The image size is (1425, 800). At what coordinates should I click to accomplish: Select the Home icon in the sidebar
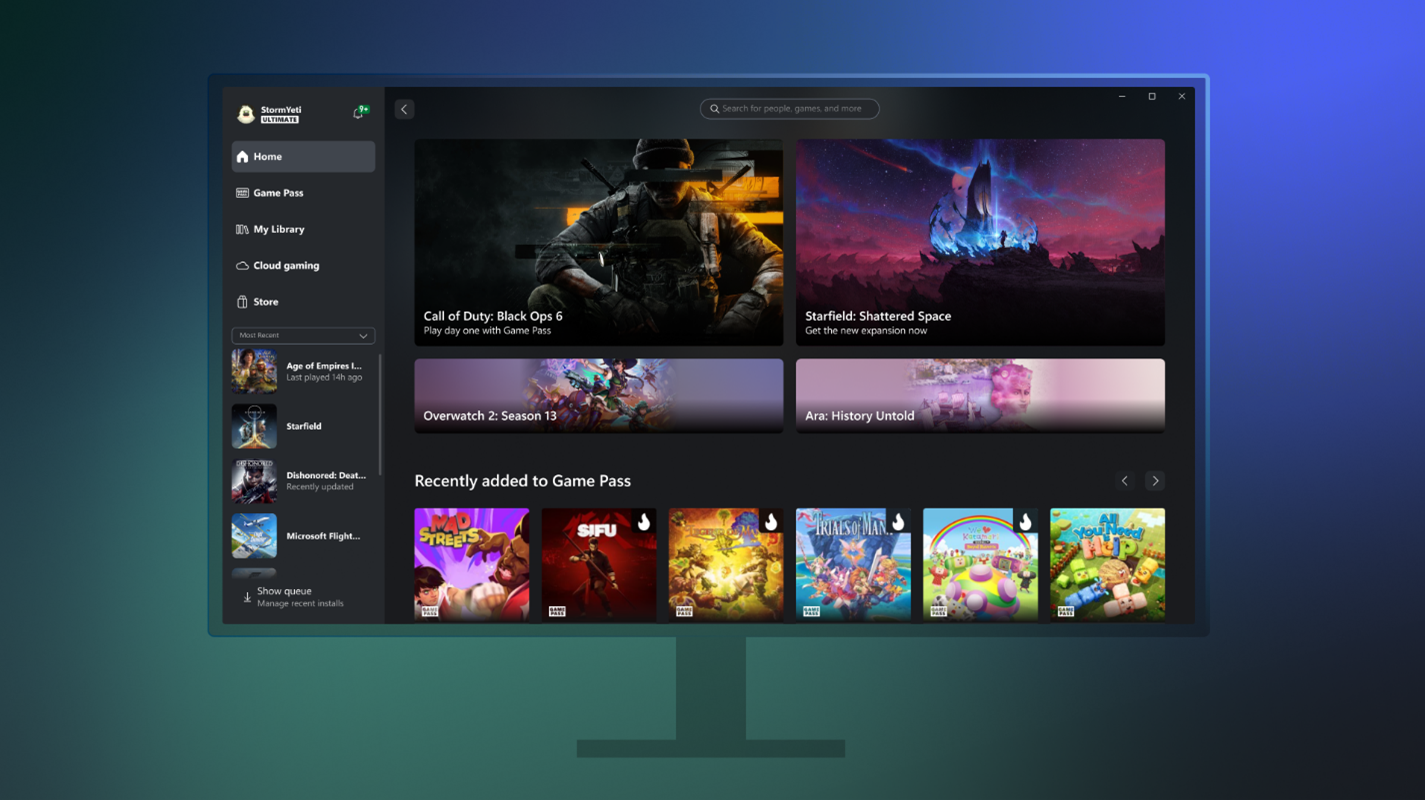pyautogui.click(x=242, y=156)
